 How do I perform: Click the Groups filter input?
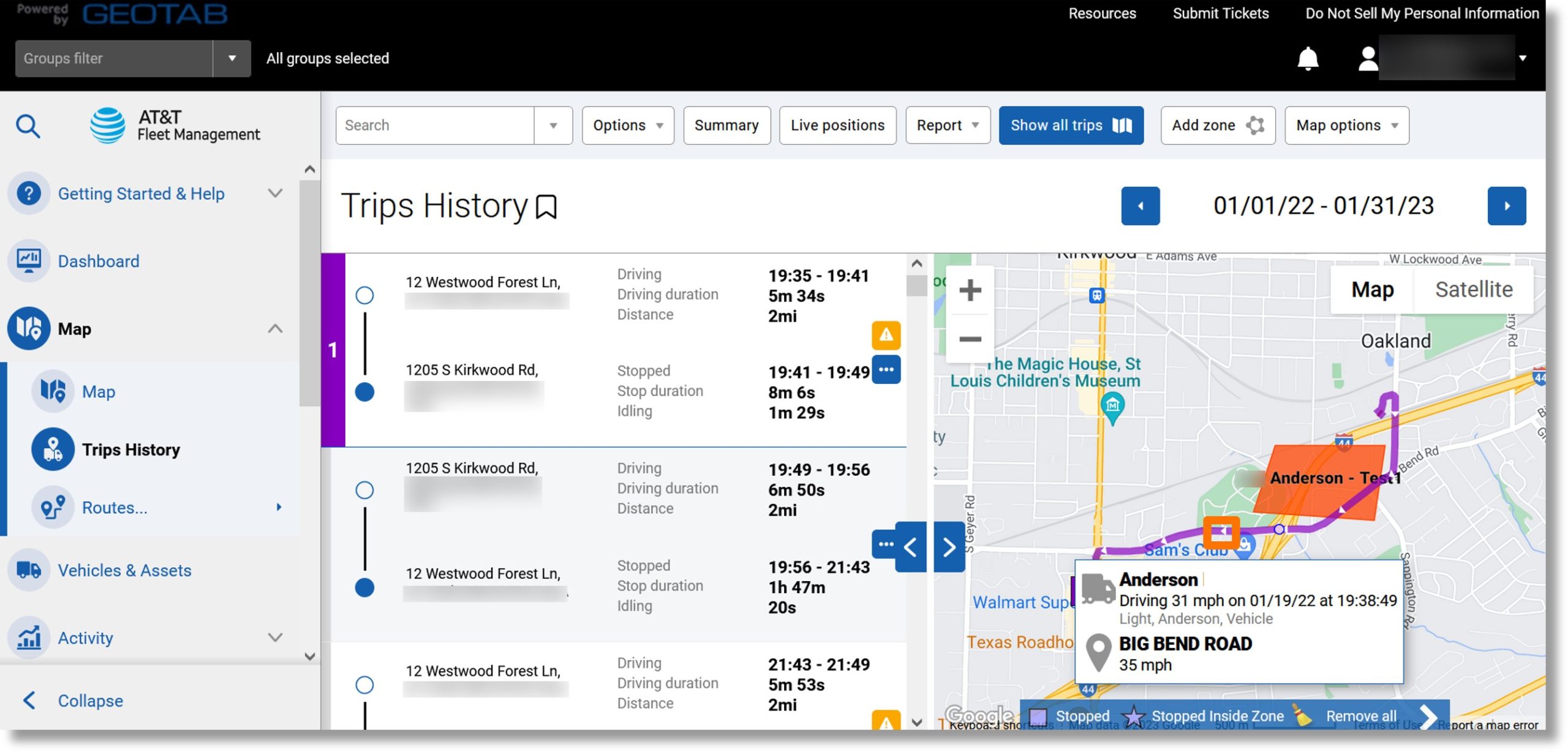114,59
